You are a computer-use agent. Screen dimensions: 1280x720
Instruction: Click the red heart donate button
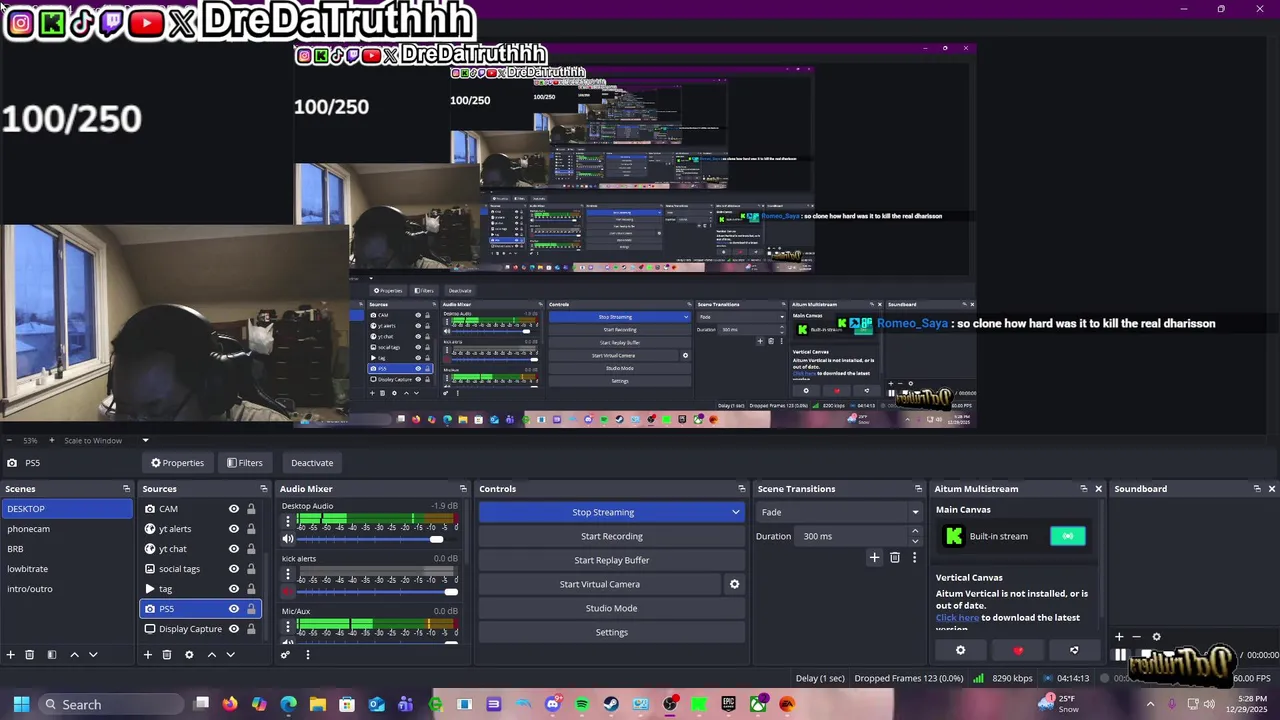tap(1018, 651)
